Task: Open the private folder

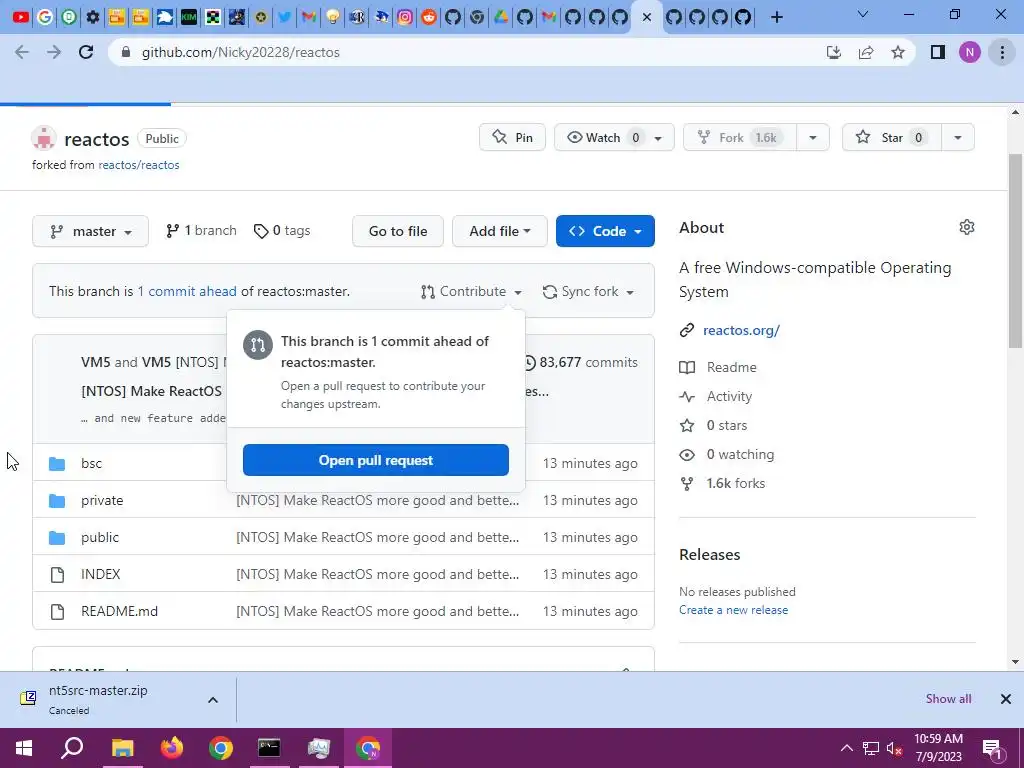Action: (x=102, y=500)
